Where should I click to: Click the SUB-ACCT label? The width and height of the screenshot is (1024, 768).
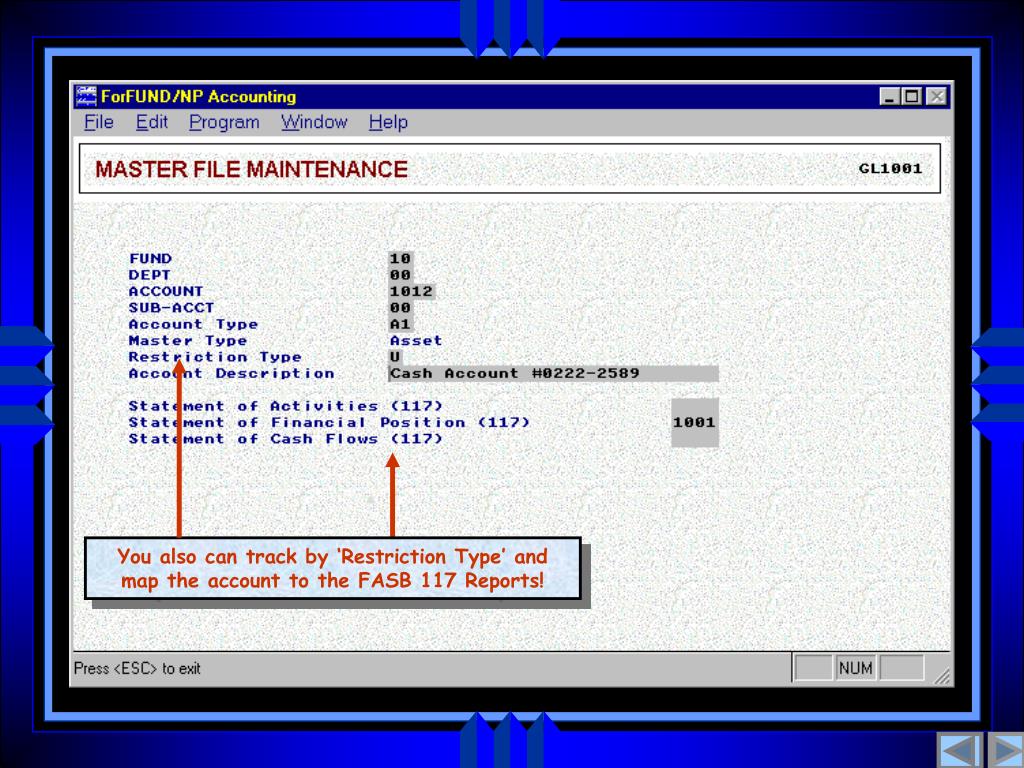[171, 308]
